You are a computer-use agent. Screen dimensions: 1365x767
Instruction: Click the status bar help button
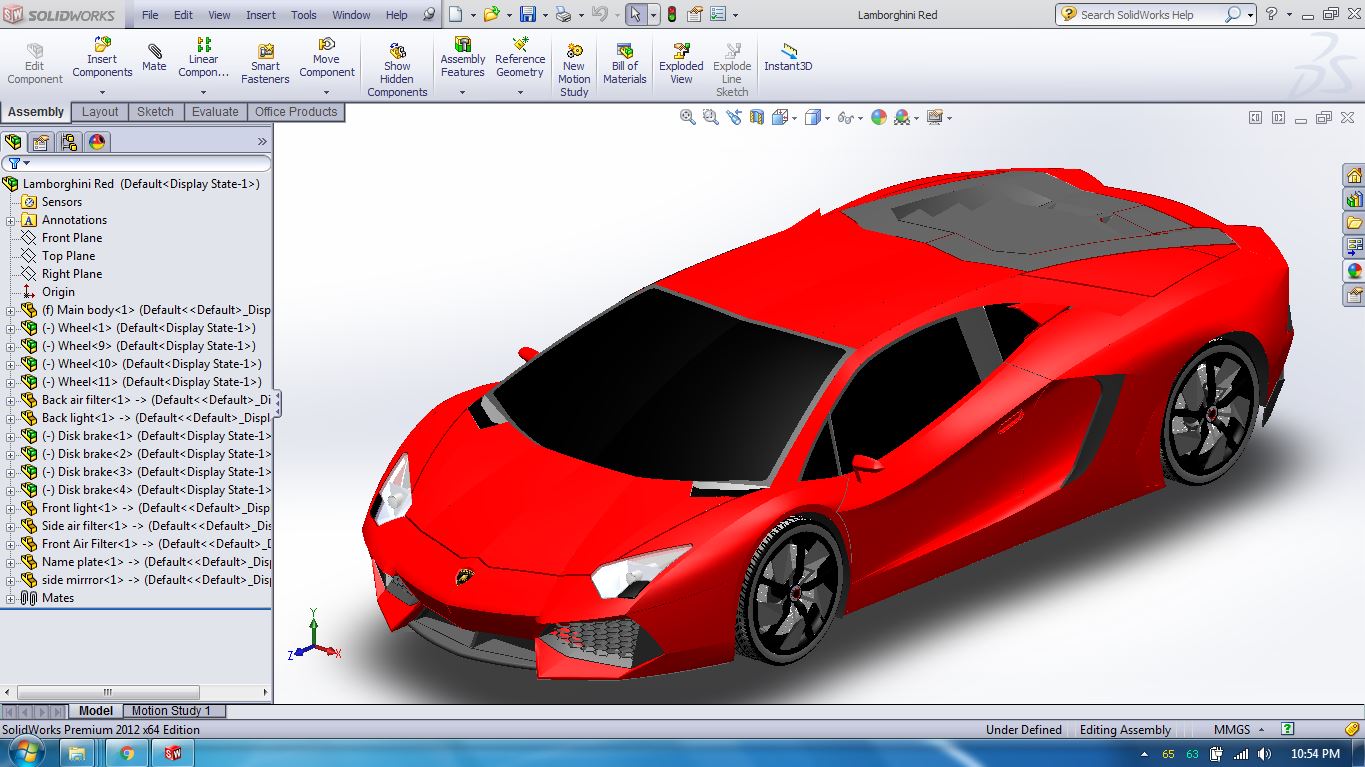[x=1288, y=730]
